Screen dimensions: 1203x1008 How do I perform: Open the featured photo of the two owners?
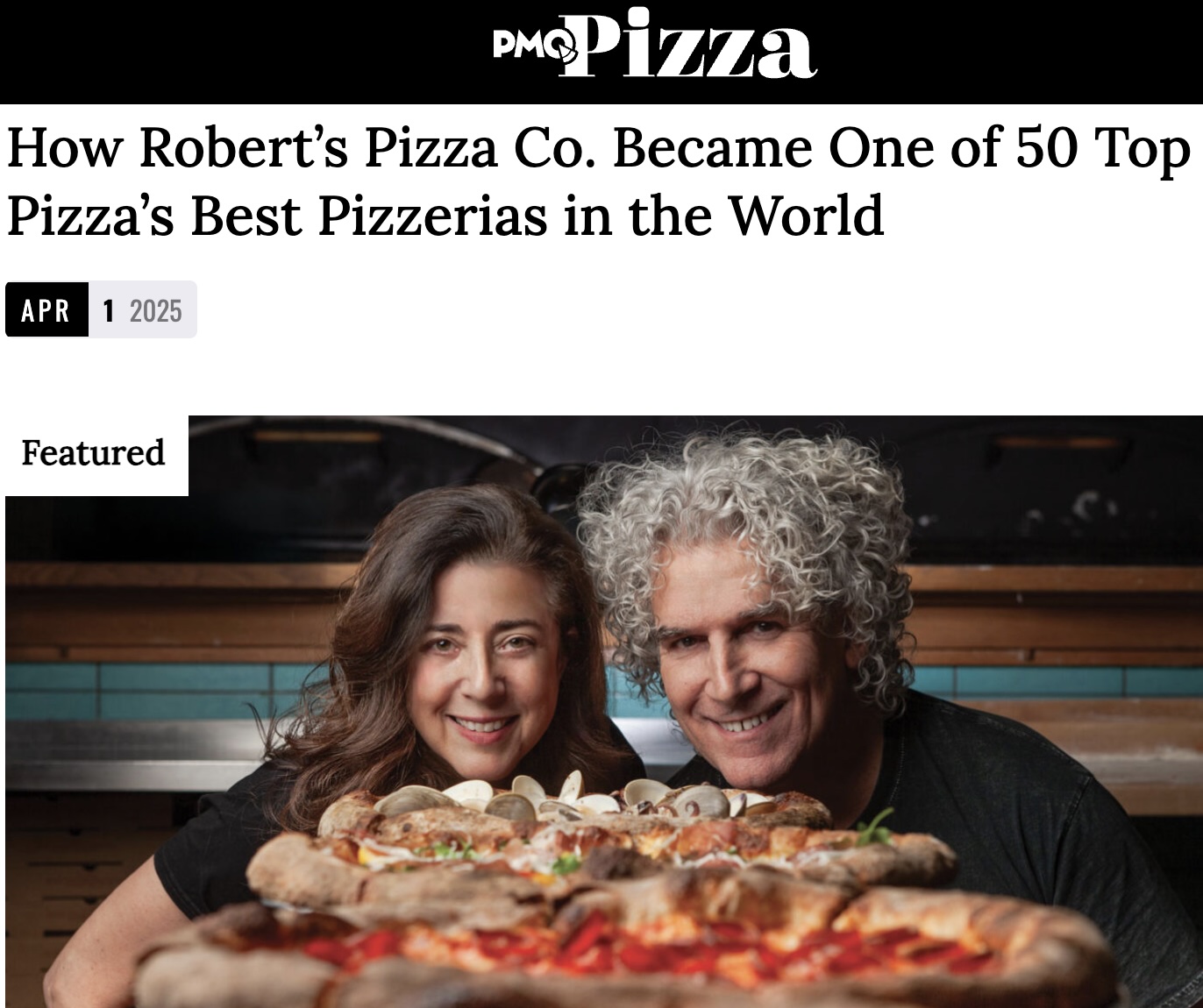[x=604, y=712]
